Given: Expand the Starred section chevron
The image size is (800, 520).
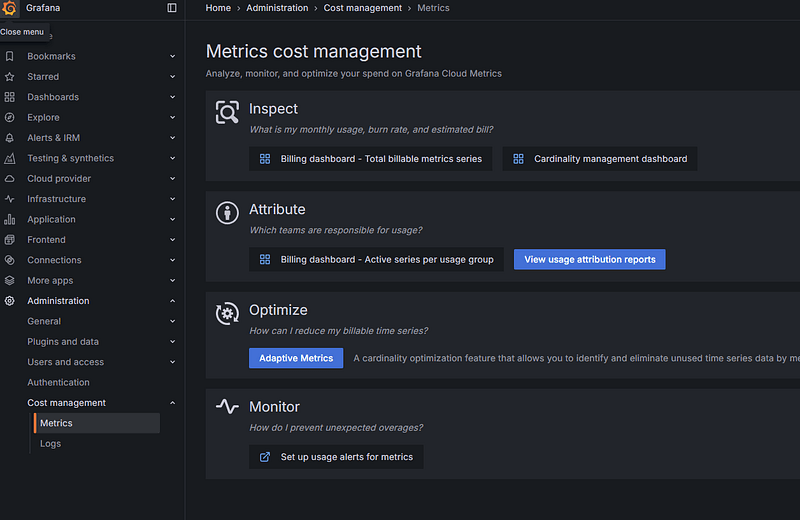Looking at the screenshot, I should (172, 77).
